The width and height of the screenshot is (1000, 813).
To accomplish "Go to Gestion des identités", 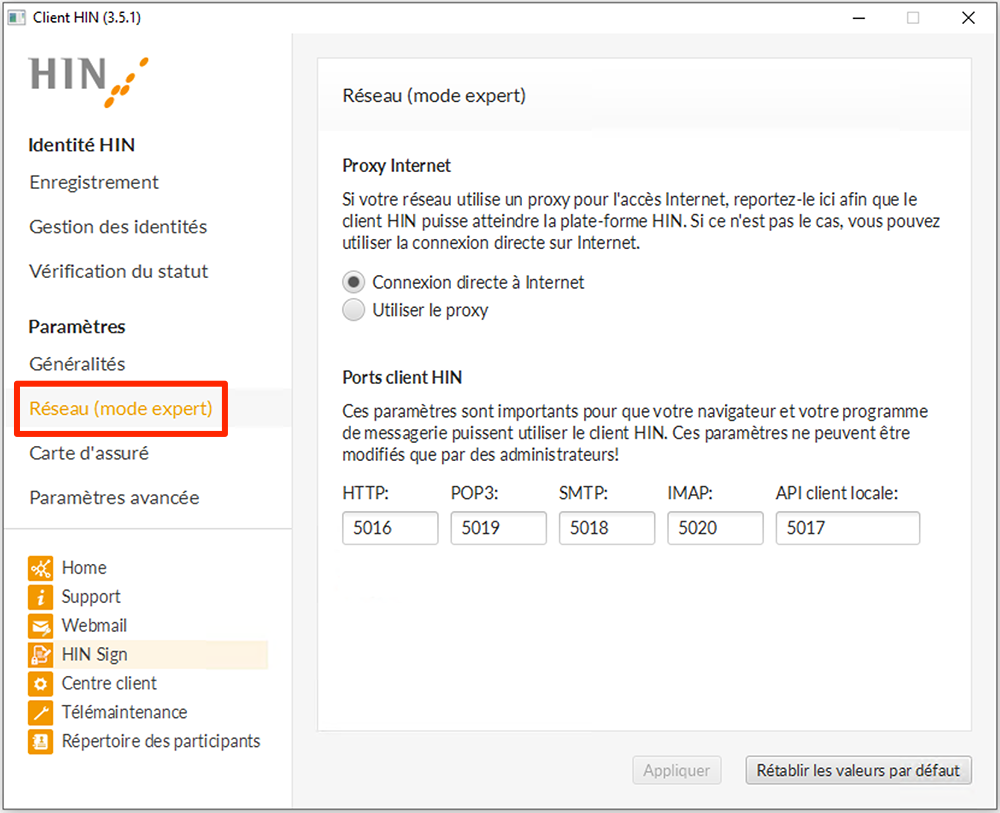I will 118,227.
